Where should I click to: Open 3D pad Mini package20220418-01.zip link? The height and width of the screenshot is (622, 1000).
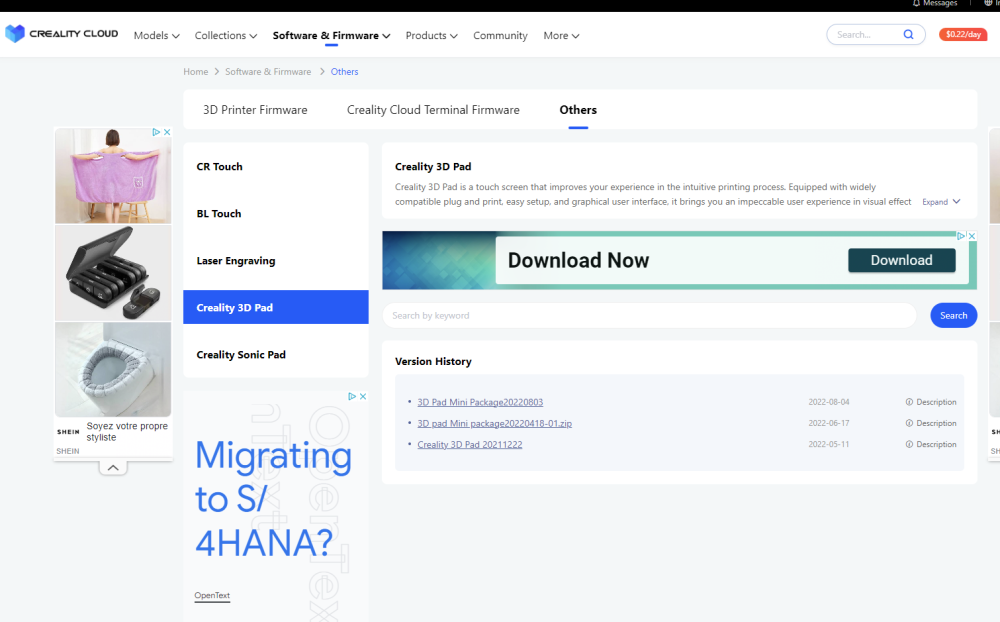pyautogui.click(x=494, y=423)
